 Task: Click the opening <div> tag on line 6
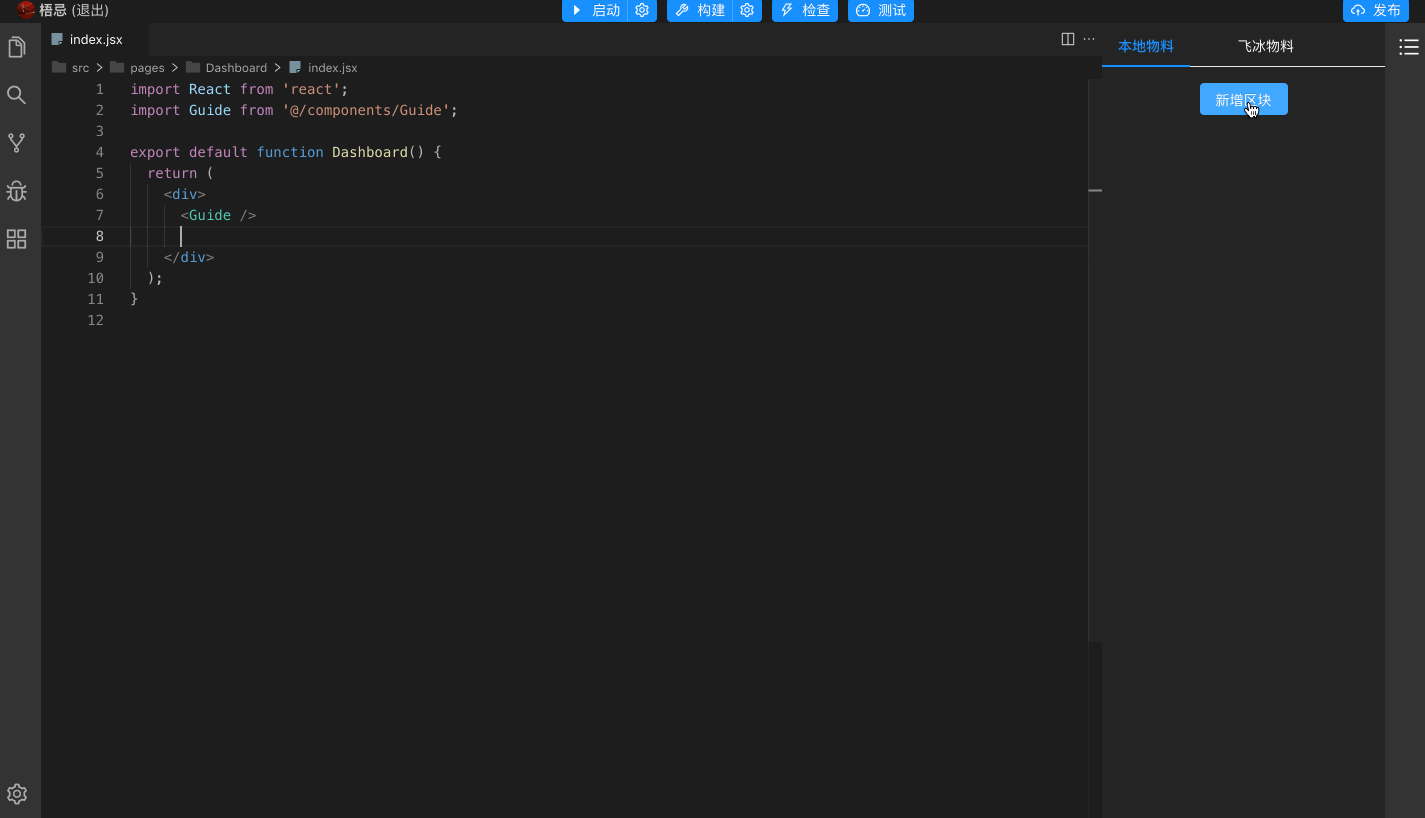point(185,194)
